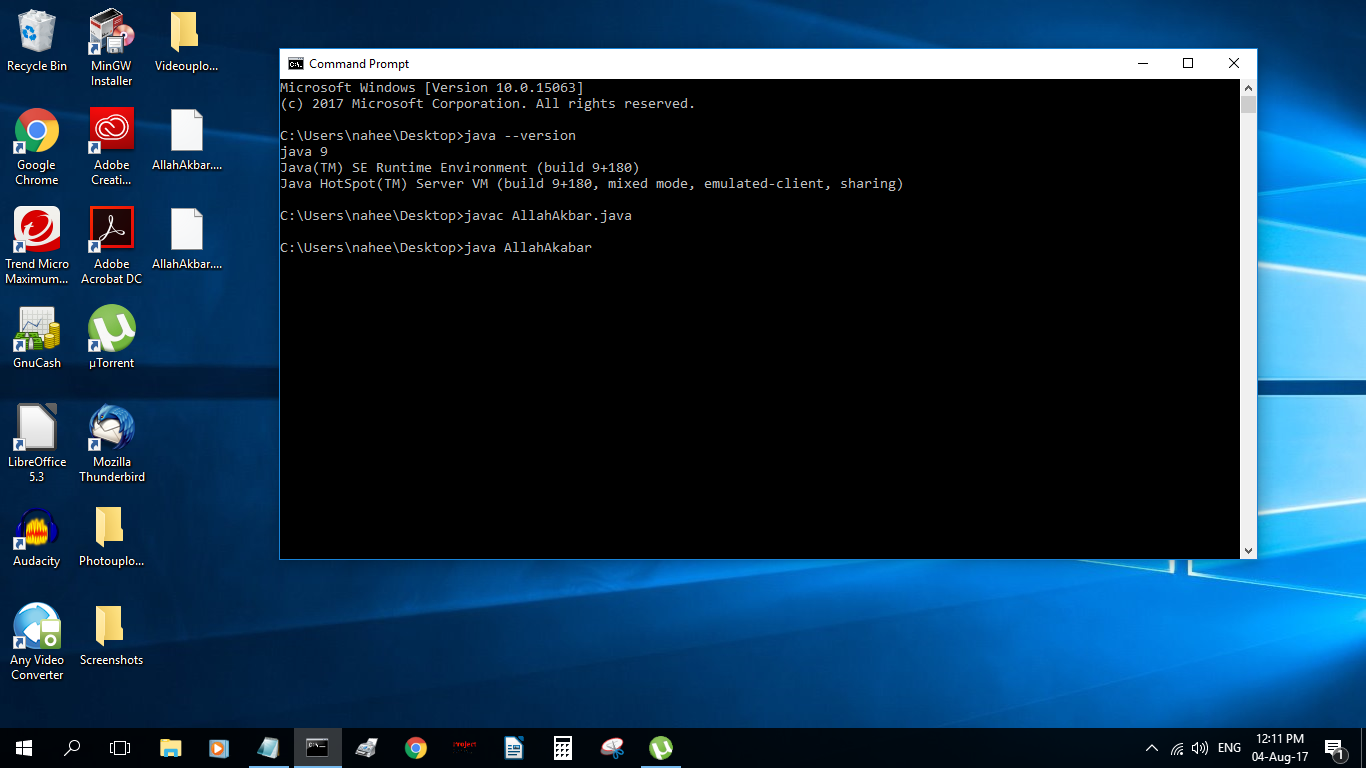Viewport: 1366px width, 768px height.
Task: Open the Windows Start menu
Action: (x=24, y=748)
